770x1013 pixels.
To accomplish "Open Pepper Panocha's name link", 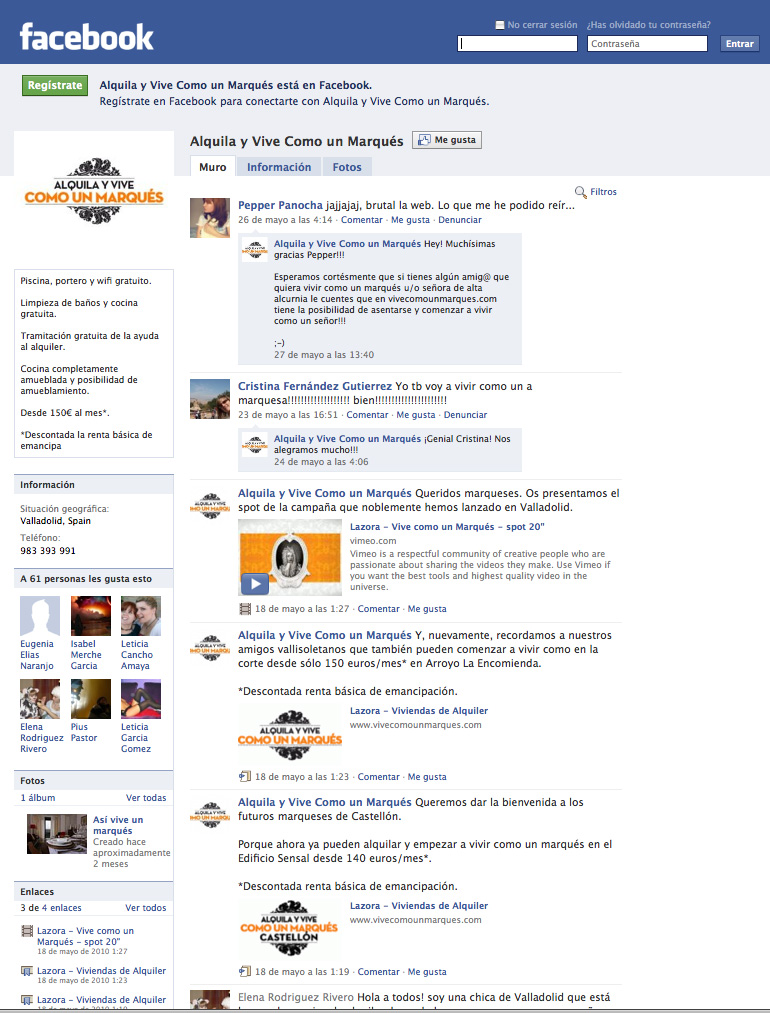I will click(280, 205).
